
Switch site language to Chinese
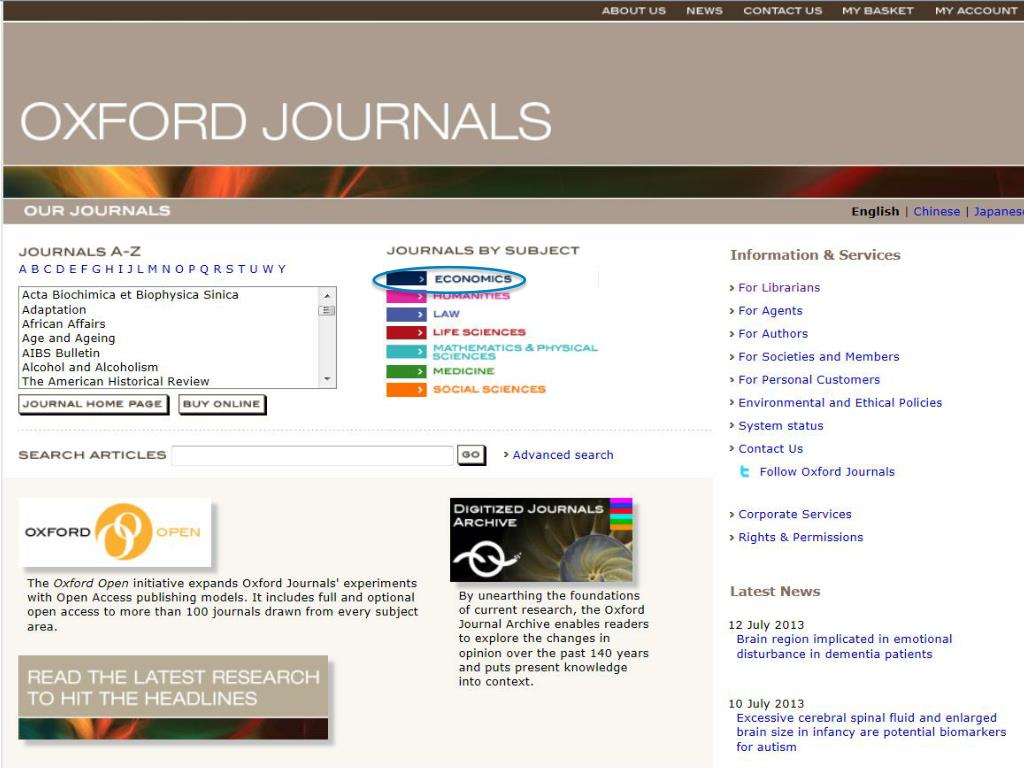[936, 212]
